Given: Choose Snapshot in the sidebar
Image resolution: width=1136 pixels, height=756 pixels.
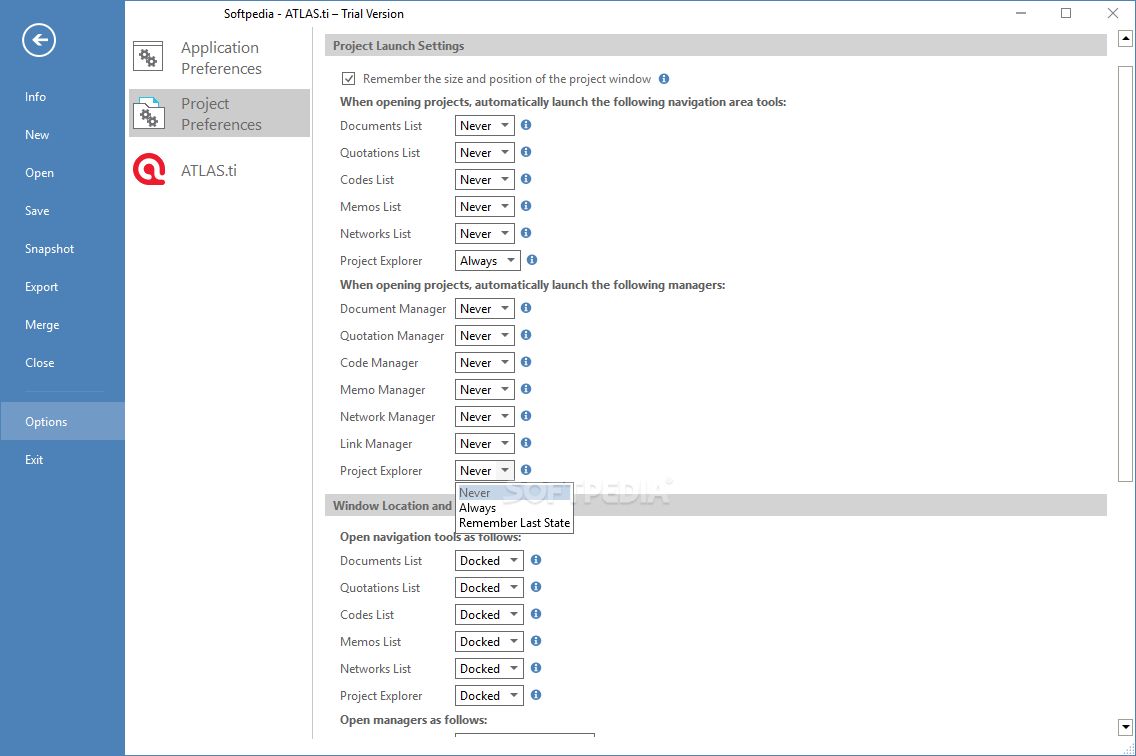Looking at the screenshot, I should (x=62, y=249).
